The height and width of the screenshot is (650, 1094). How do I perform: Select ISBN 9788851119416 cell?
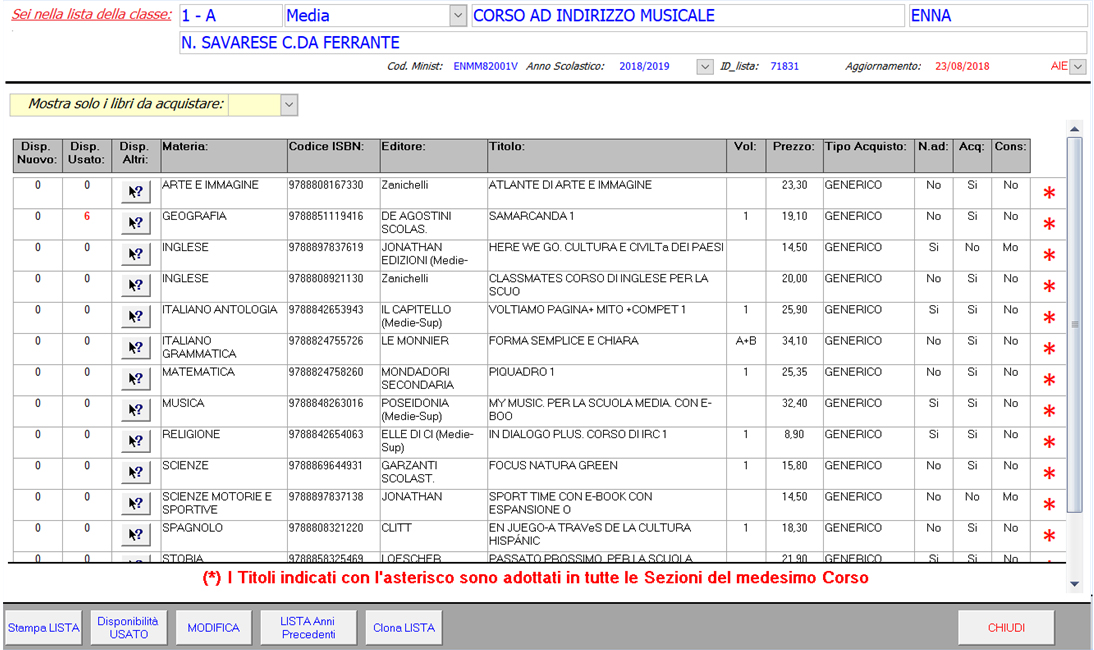coord(334,224)
